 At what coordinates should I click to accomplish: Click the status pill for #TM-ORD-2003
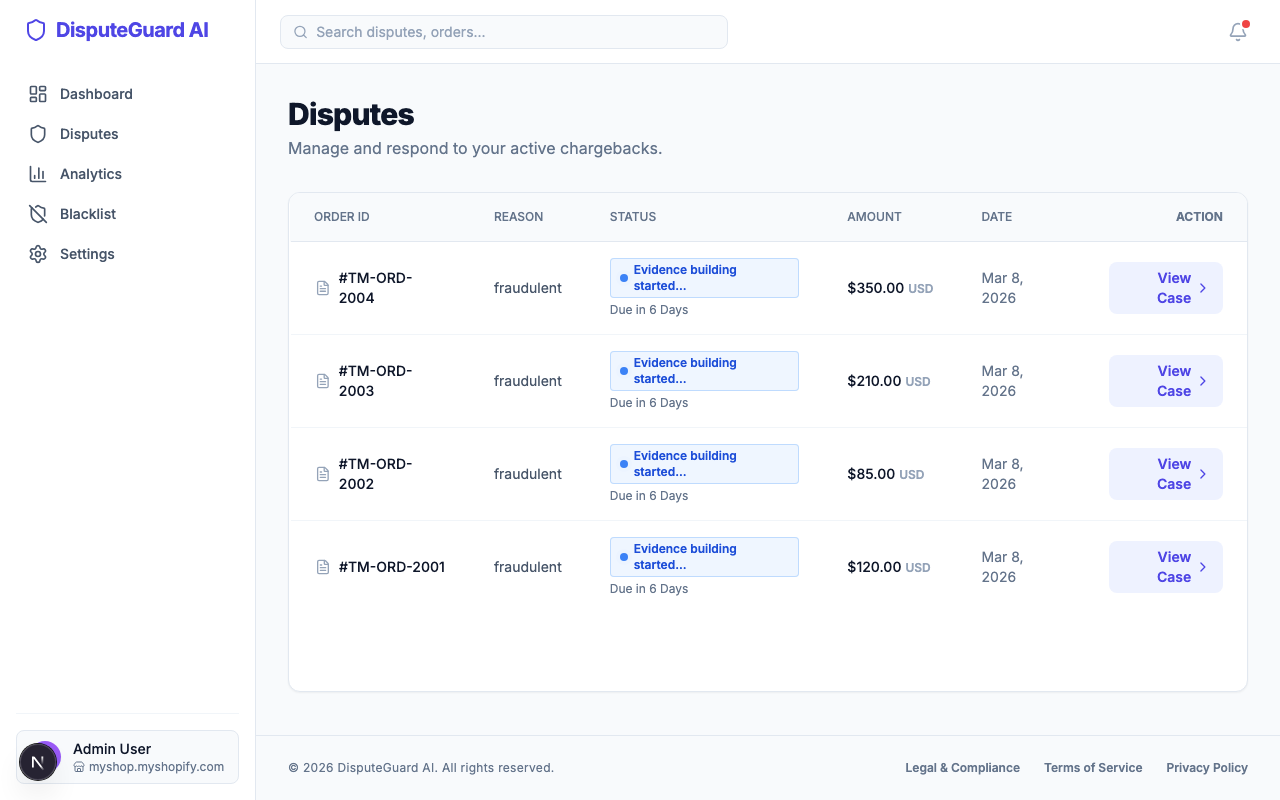(704, 370)
